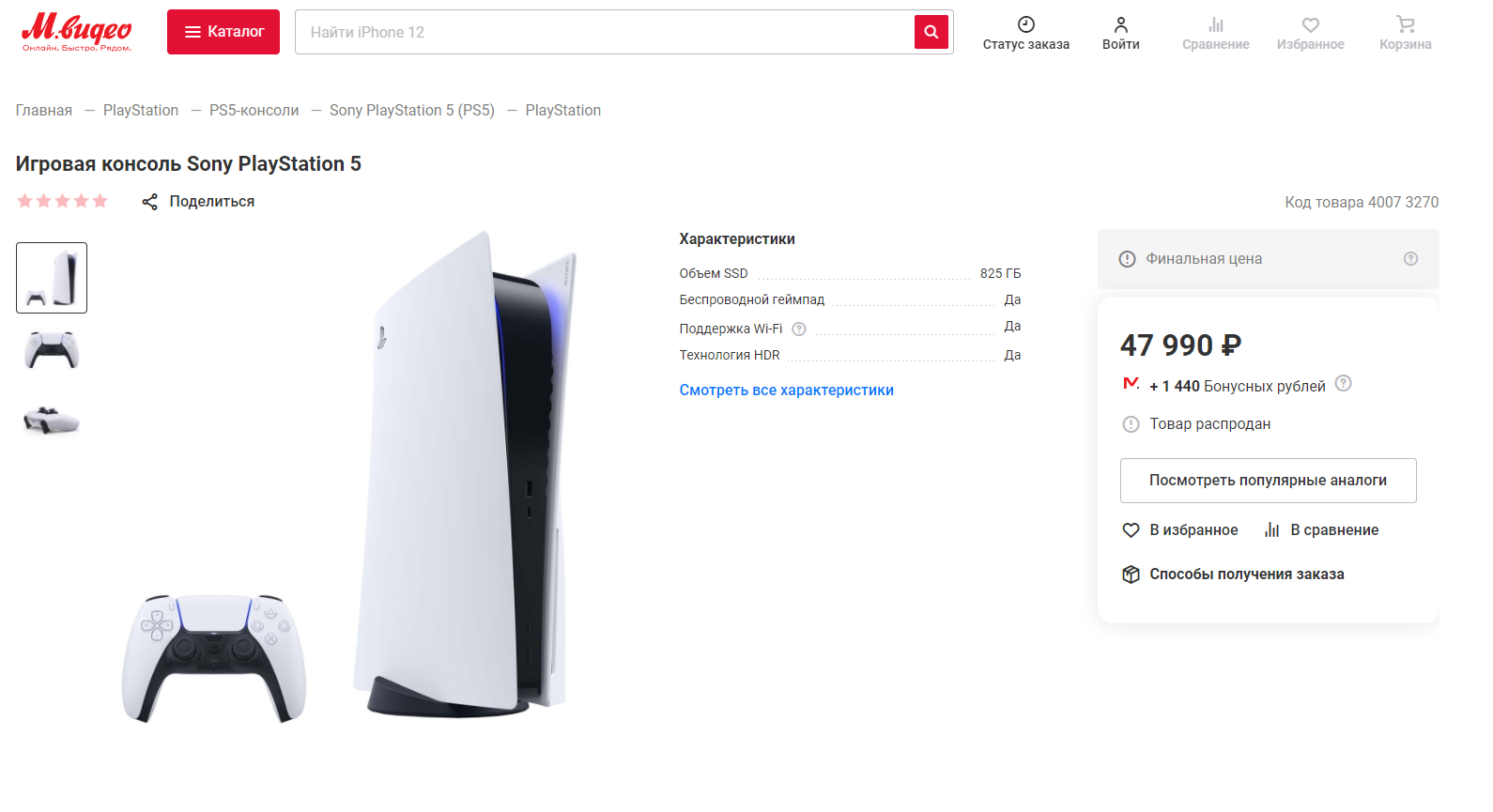Screen dimensions: 1493x812
Task: Click the Поделиться share button
Action: click(198, 202)
